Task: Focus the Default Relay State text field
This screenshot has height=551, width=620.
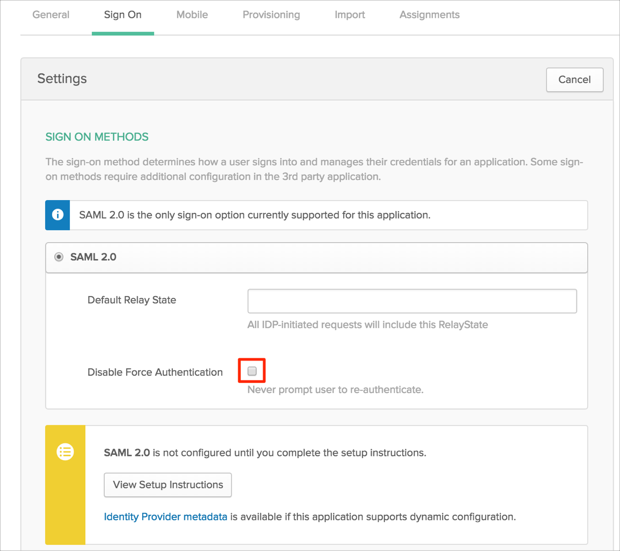Action: [x=412, y=301]
